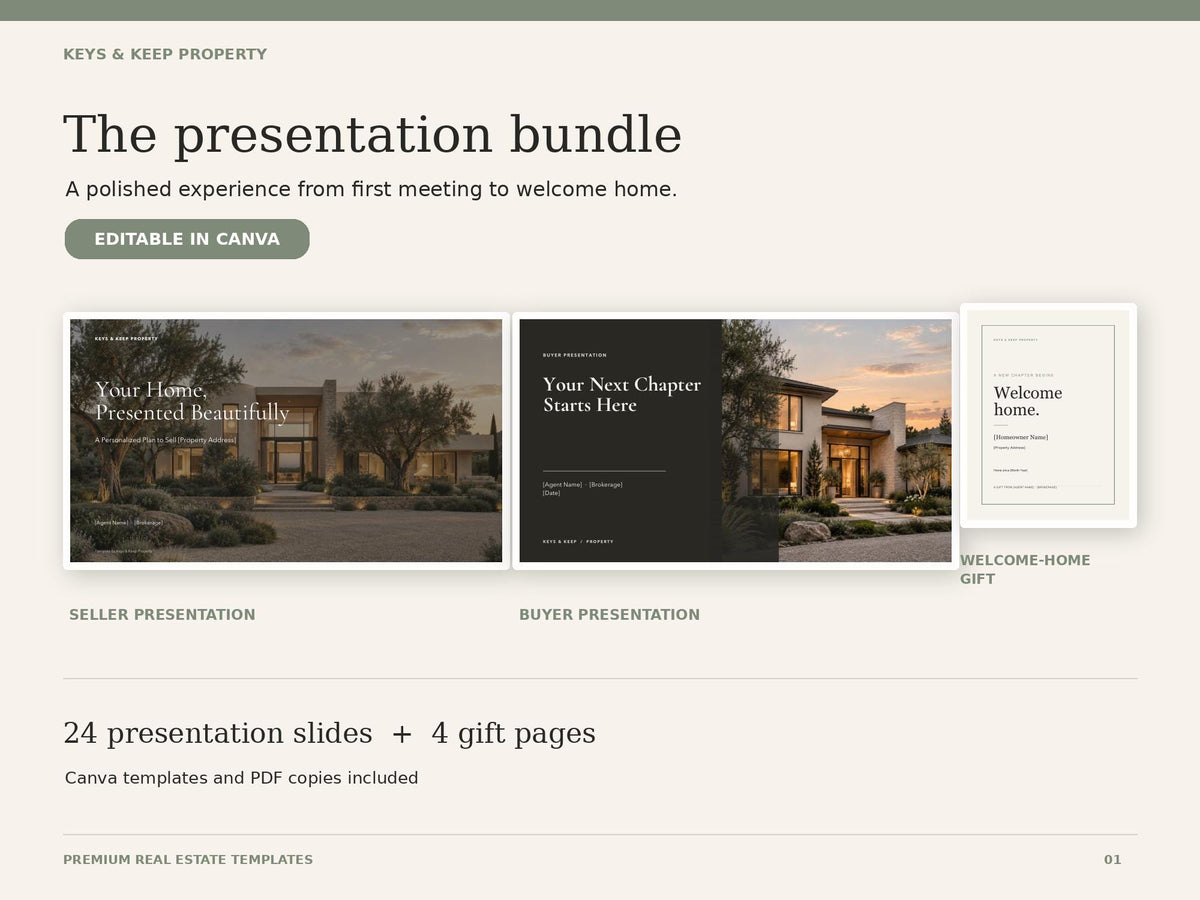Click 'Welcome home.' on gift page
1200x900 pixels.
[1028, 401]
